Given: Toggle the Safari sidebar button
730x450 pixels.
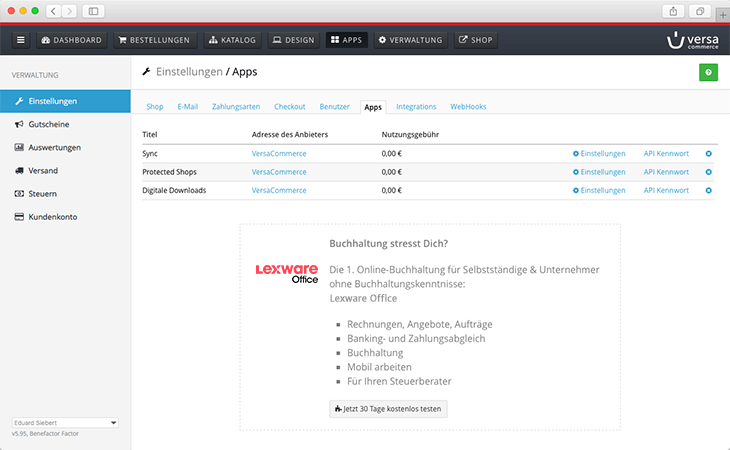Looking at the screenshot, I should tap(95, 10).
